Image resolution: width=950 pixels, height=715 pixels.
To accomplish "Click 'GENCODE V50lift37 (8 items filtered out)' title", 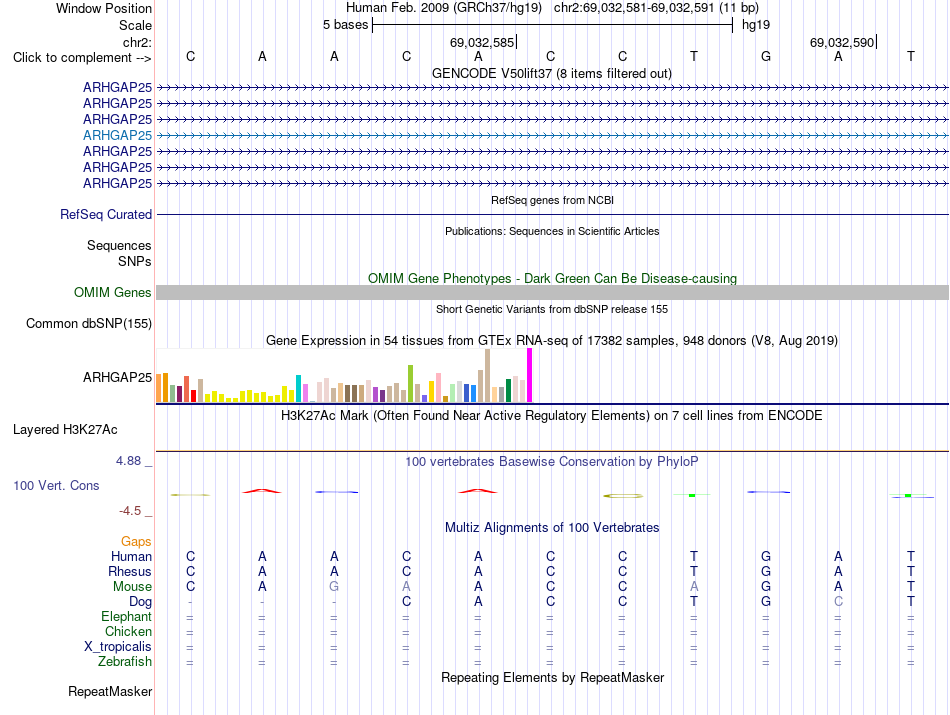I will (x=552, y=73).
